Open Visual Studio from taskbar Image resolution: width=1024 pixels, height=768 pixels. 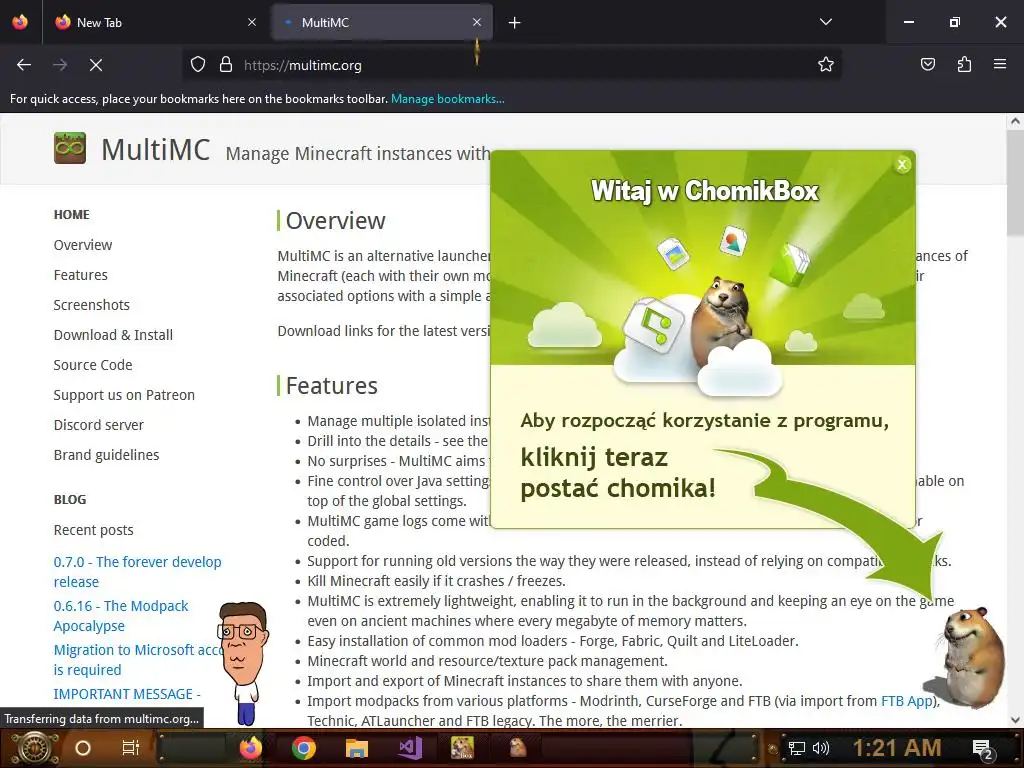pyautogui.click(x=410, y=748)
